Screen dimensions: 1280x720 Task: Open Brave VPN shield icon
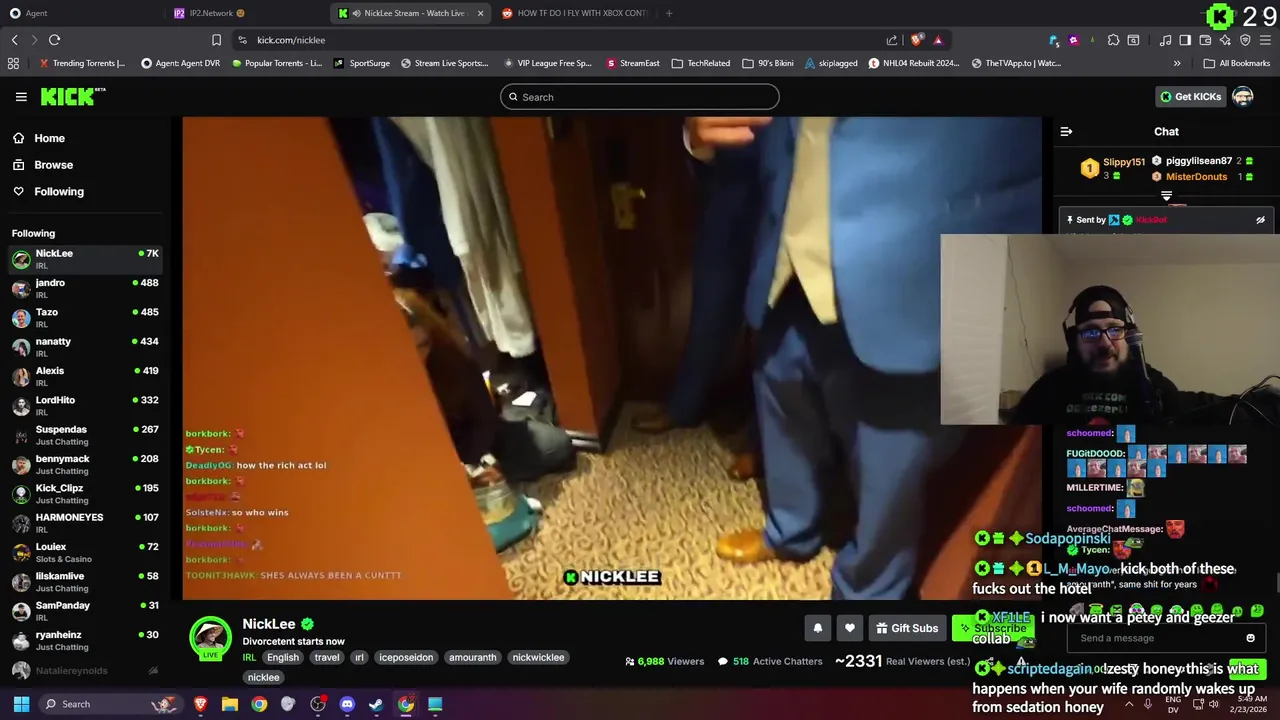[x=1245, y=40]
